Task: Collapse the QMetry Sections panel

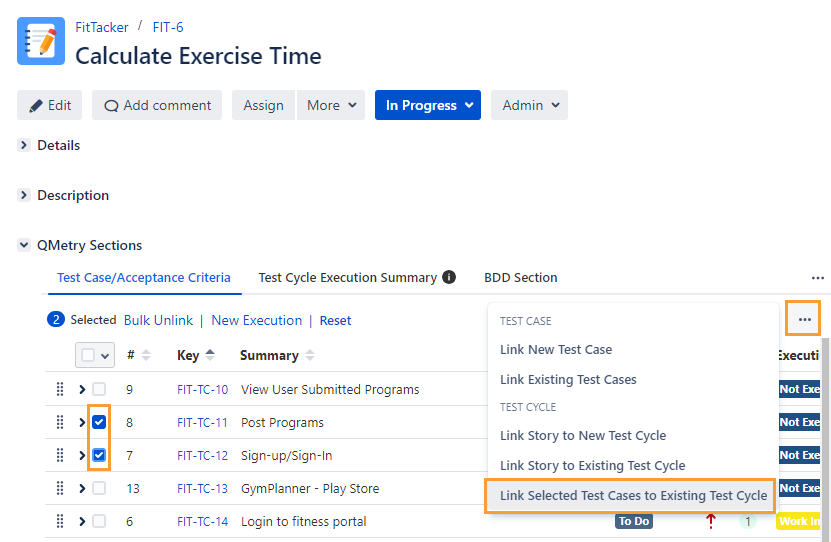Action: pyautogui.click(x=23, y=245)
